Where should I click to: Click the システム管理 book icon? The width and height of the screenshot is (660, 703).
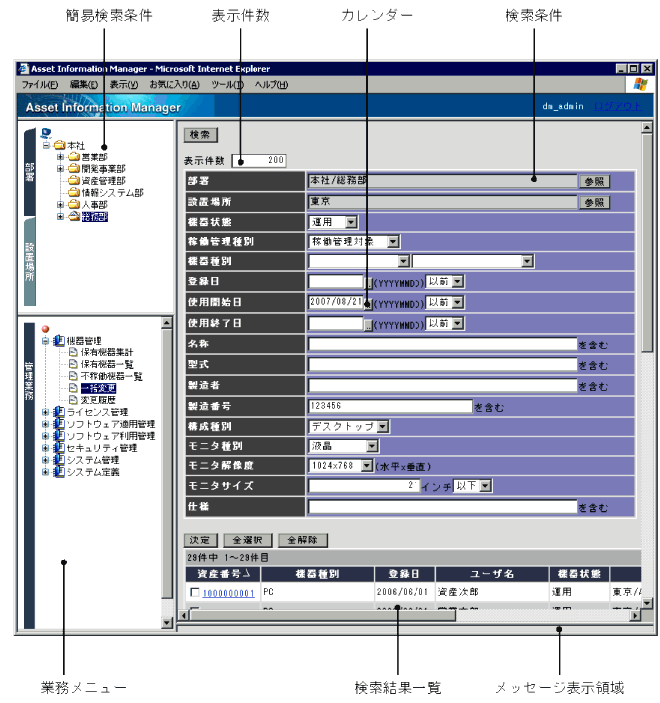[x=59, y=460]
